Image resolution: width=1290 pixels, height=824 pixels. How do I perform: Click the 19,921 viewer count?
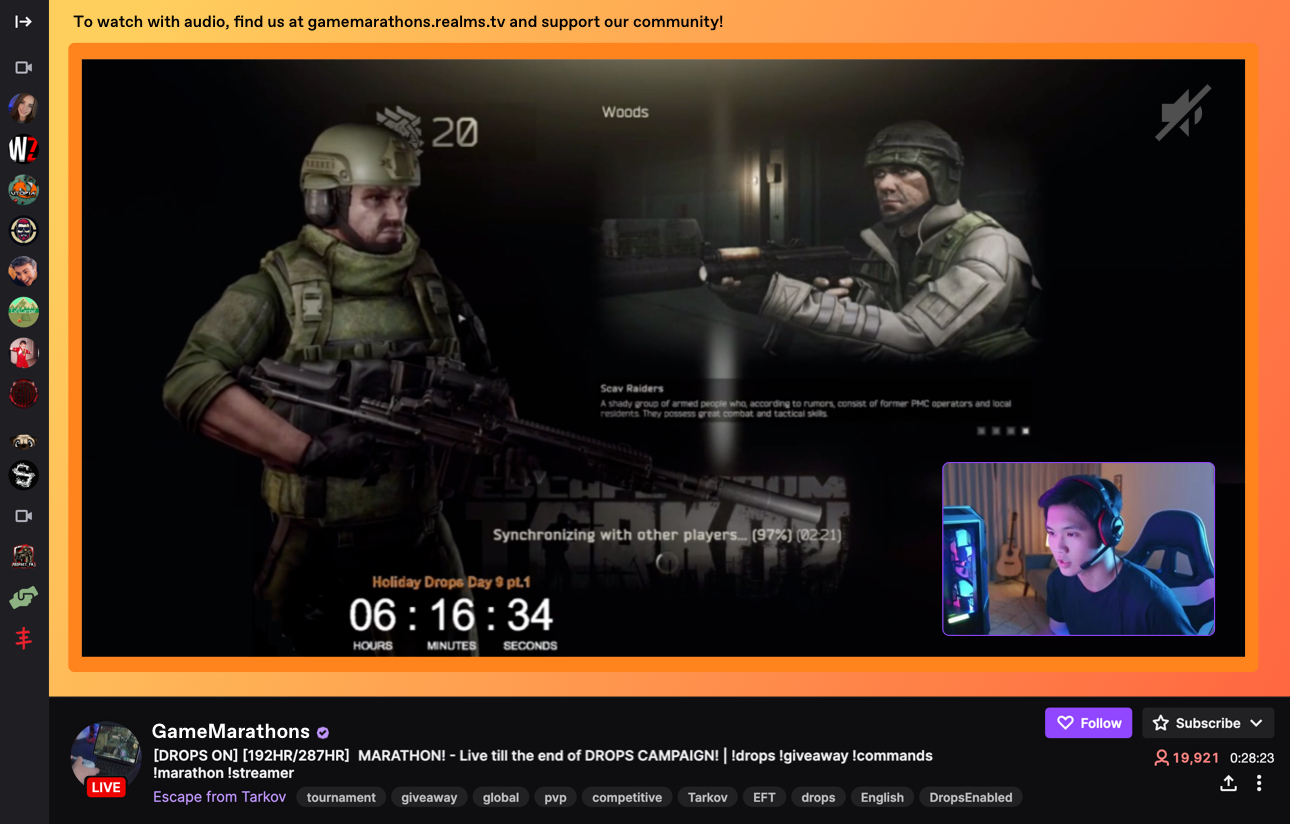[x=1187, y=758]
